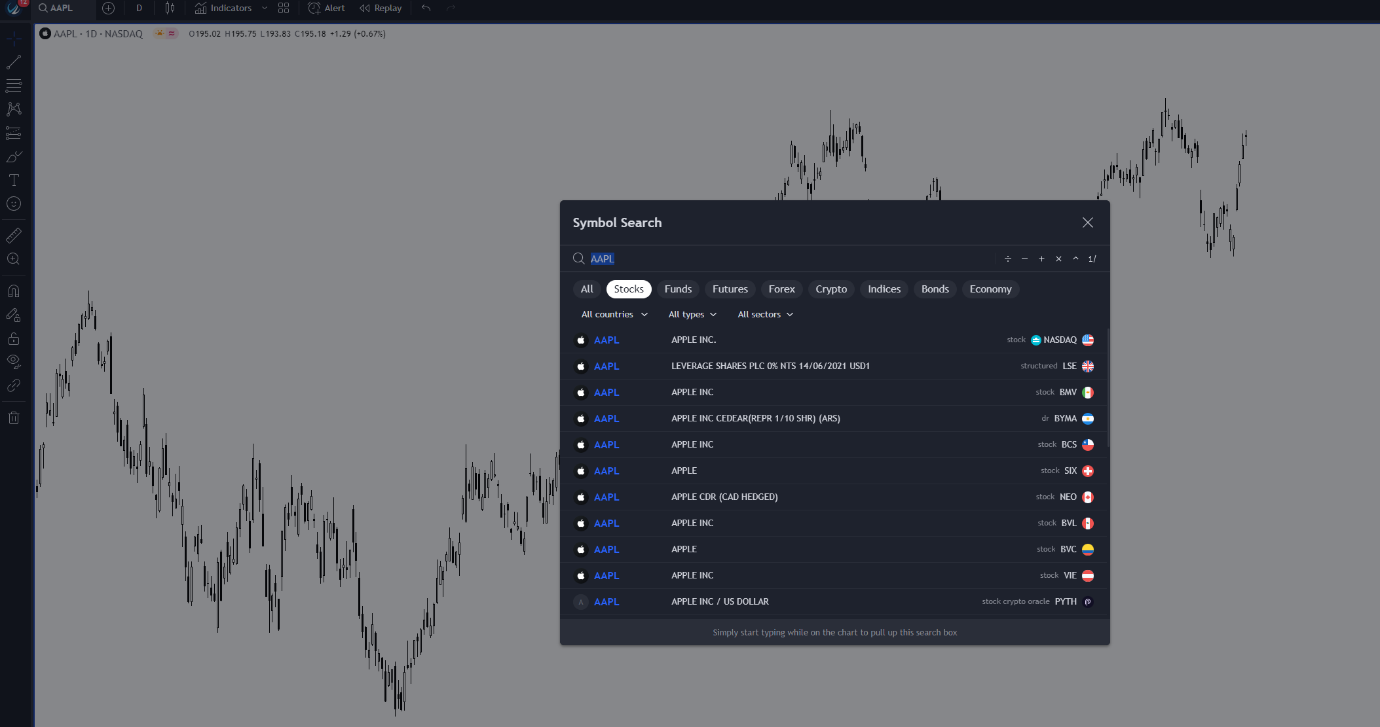Switch to the Forex category tab

click(782, 289)
